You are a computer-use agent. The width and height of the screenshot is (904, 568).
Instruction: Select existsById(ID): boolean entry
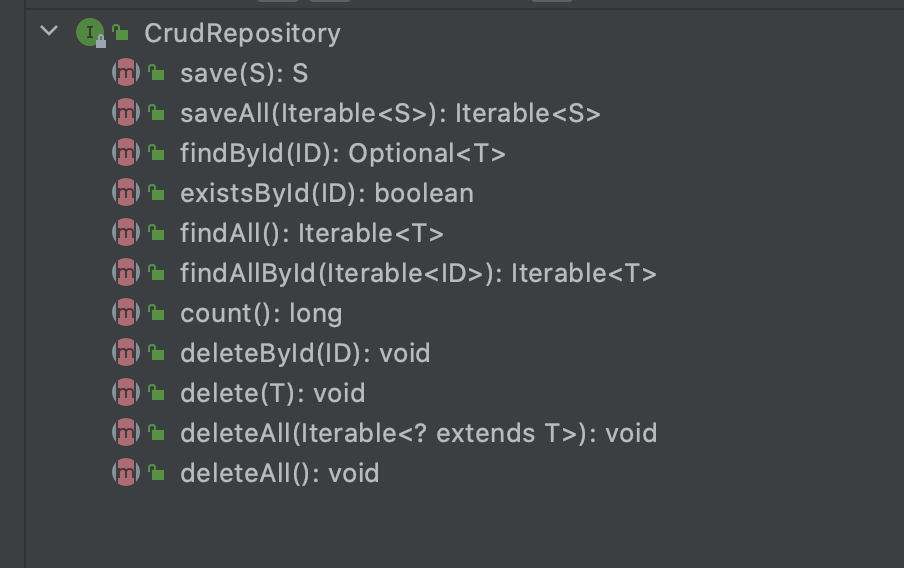pos(327,194)
